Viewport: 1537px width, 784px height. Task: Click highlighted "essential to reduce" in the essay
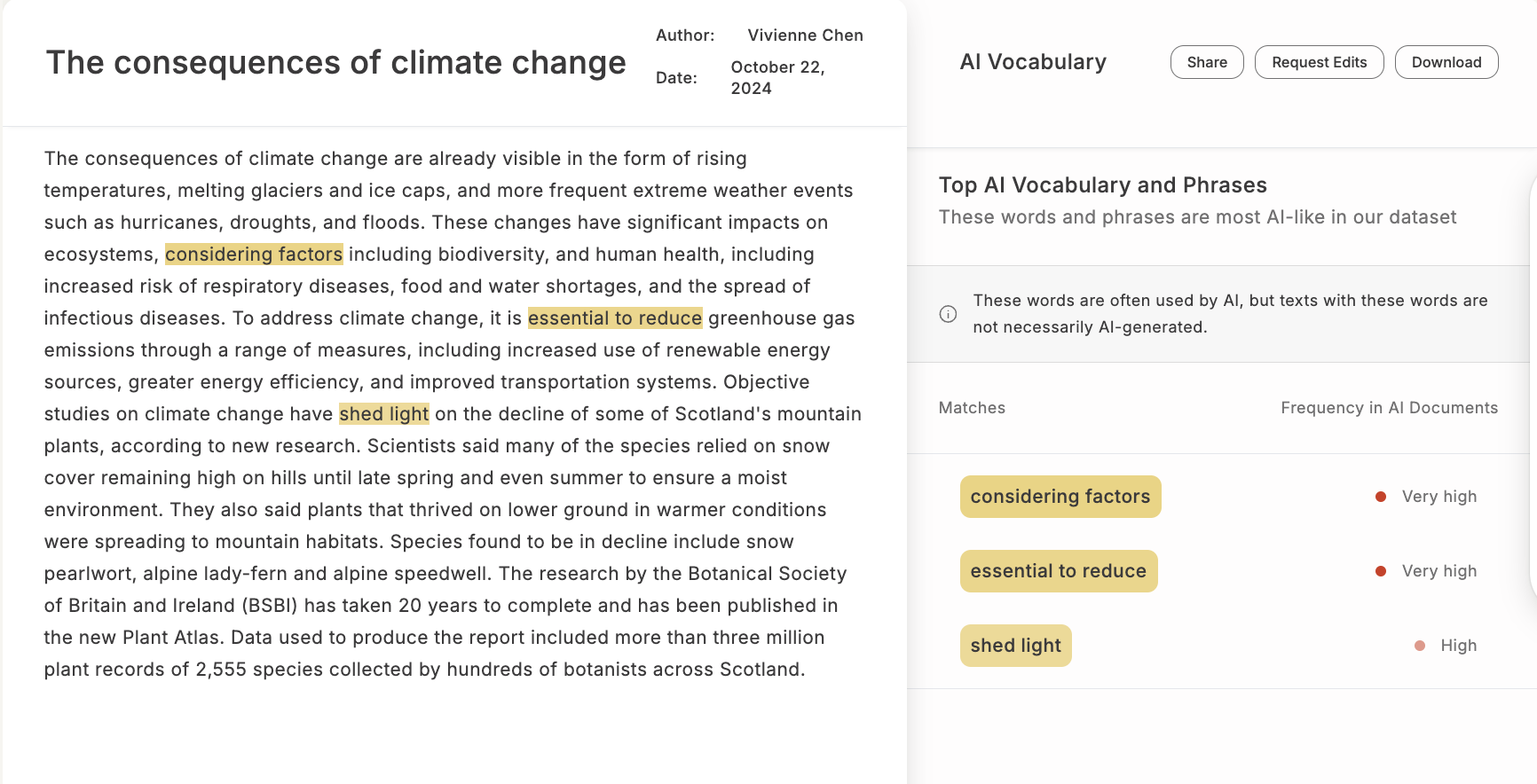click(615, 318)
